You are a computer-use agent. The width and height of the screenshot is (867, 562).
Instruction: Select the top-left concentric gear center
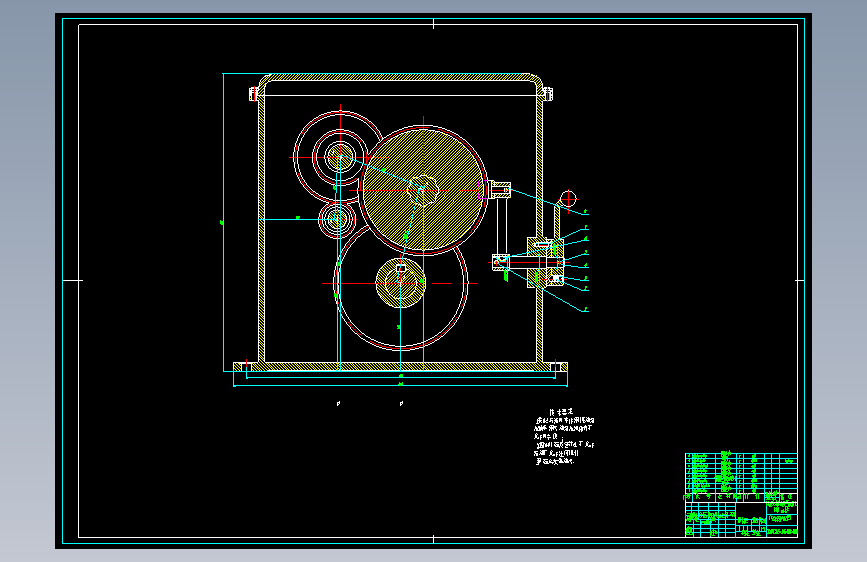click(340, 157)
